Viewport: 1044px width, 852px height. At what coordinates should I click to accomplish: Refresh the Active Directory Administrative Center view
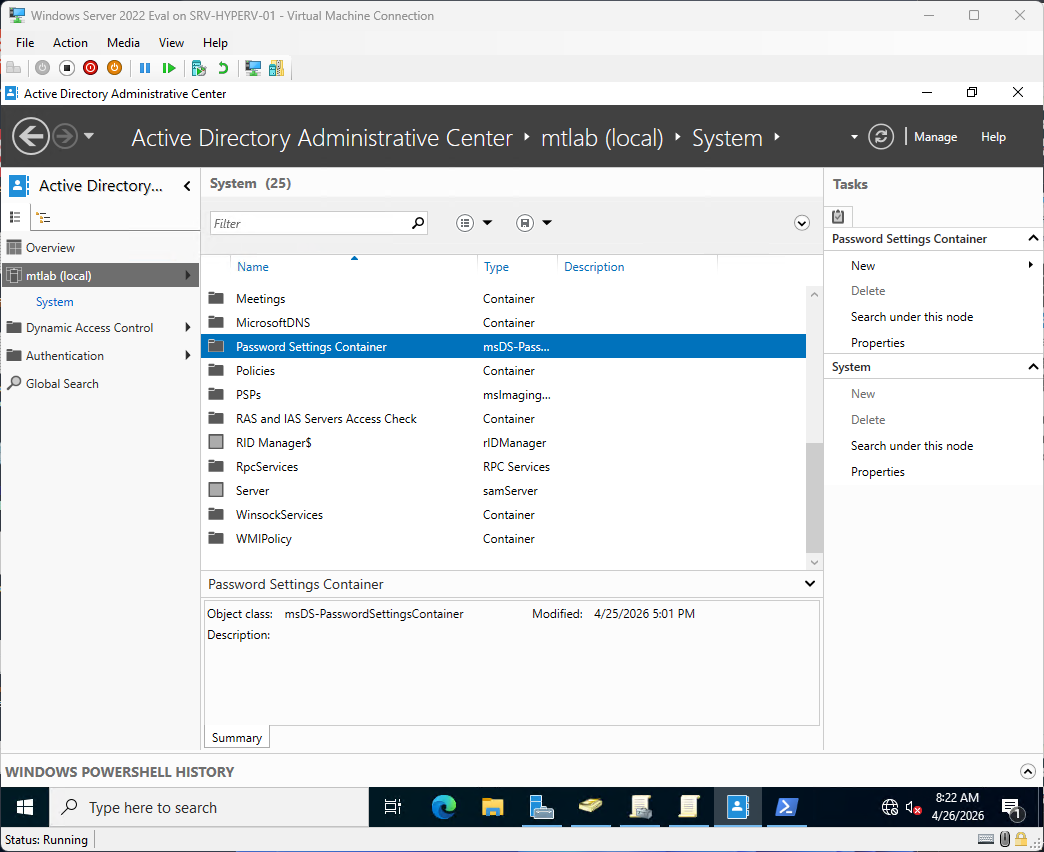click(881, 136)
